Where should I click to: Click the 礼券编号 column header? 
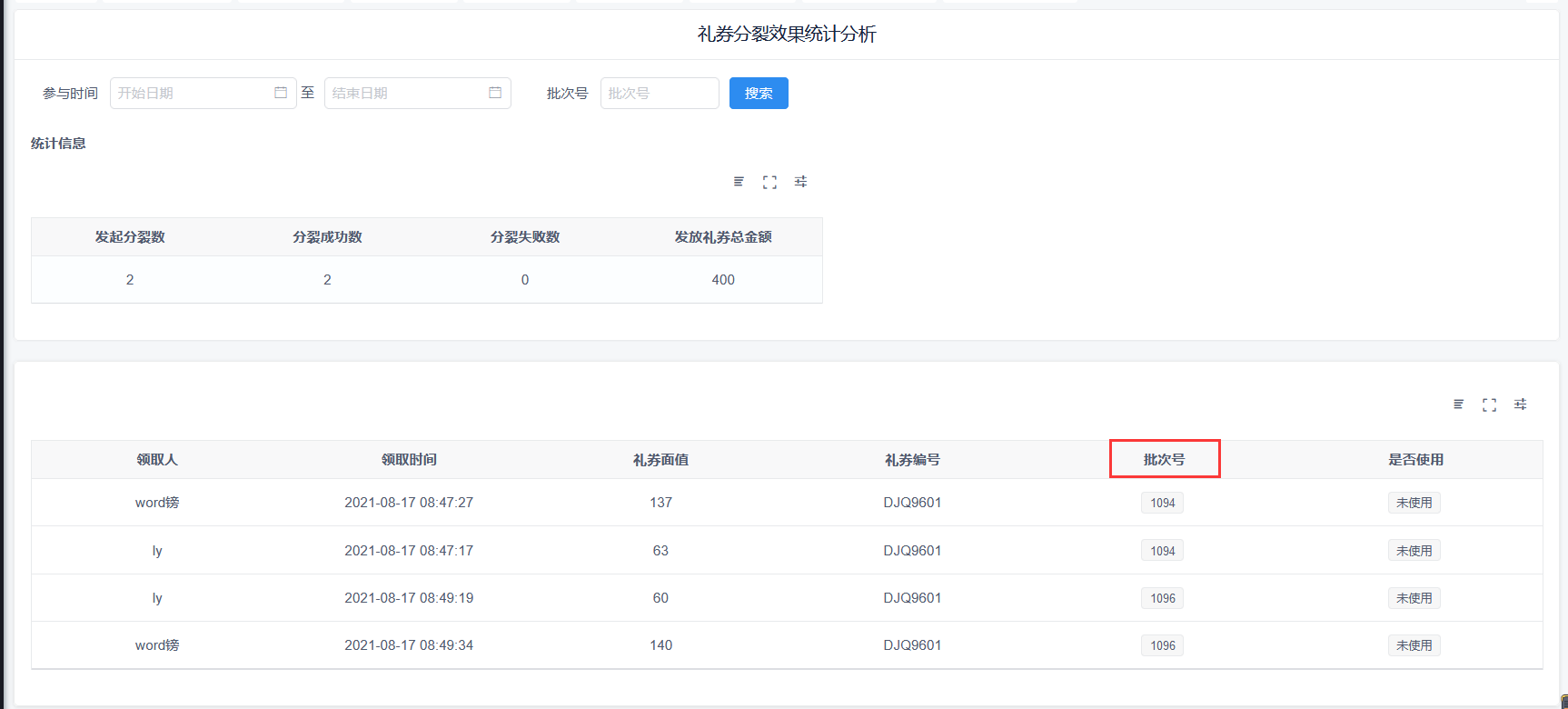(912, 460)
